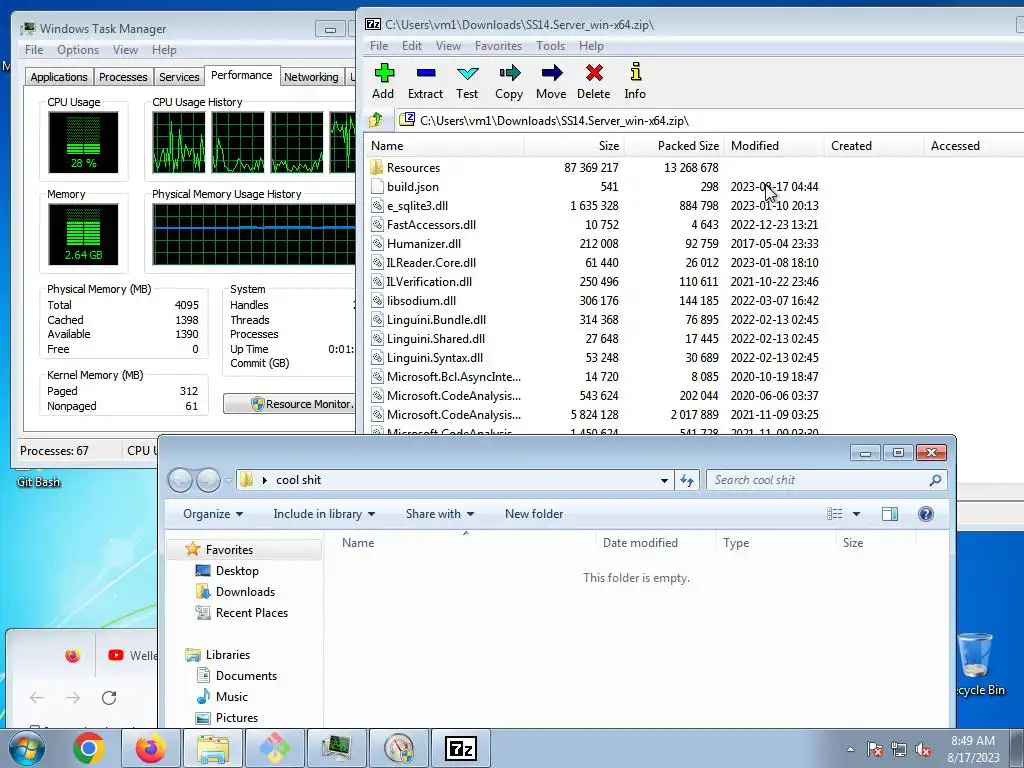1024x768 pixels.
Task: Open the Tools menu in 7-Zip
Action: coord(550,46)
